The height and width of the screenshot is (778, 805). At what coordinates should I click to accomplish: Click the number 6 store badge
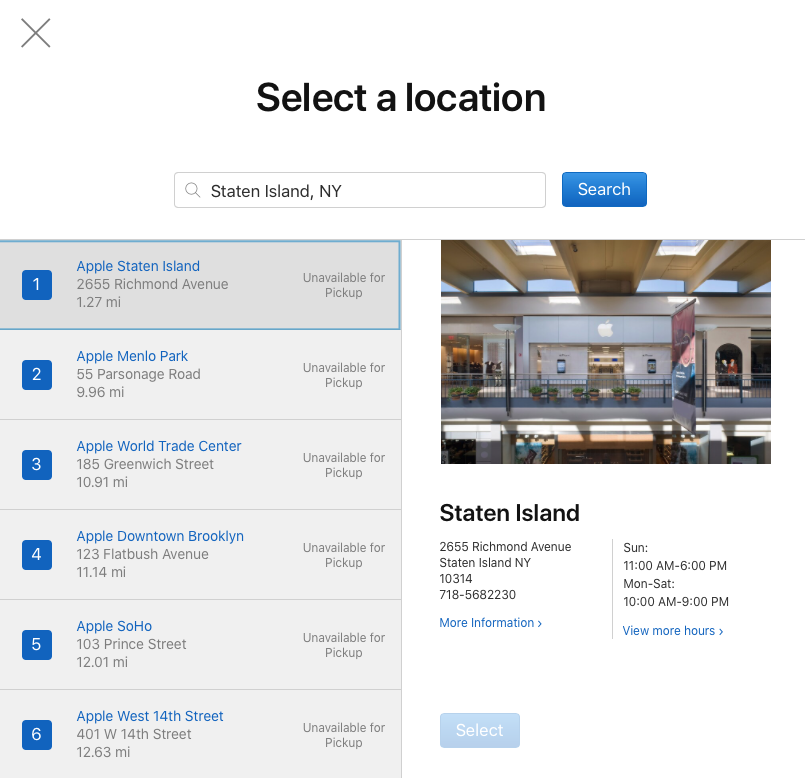37,735
